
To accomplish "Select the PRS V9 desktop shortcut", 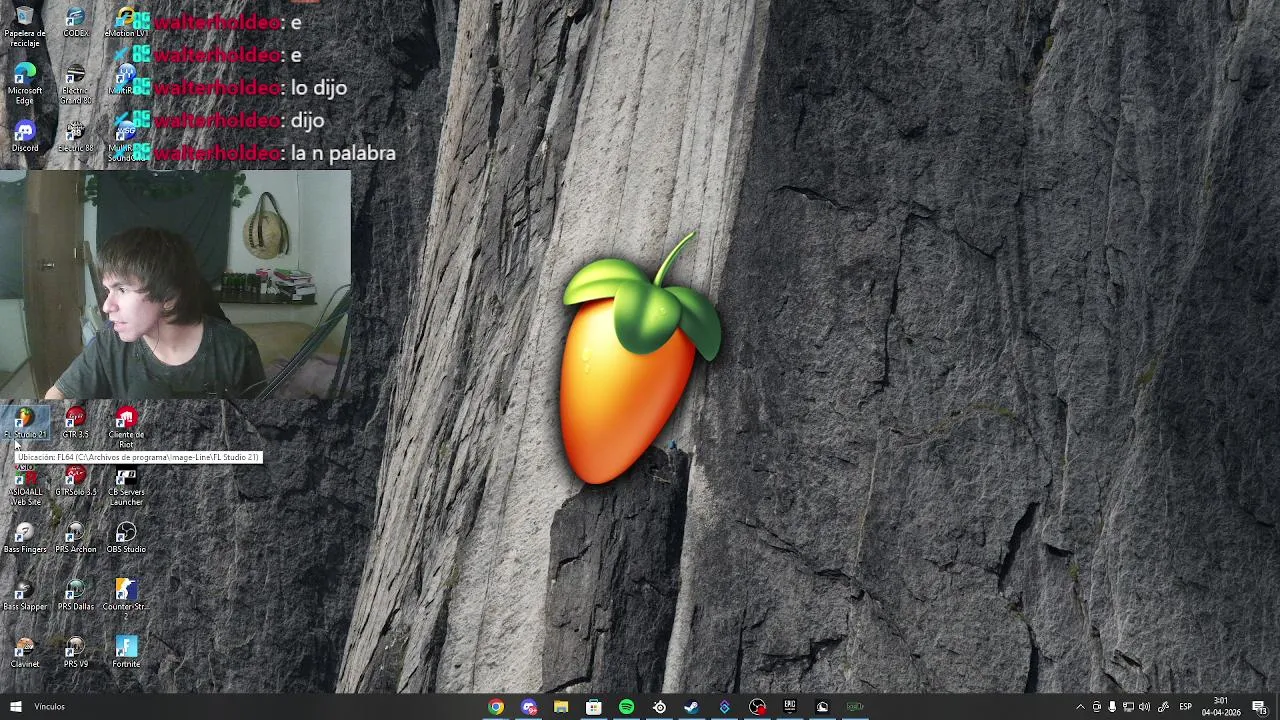I will pyautogui.click(x=76, y=652).
